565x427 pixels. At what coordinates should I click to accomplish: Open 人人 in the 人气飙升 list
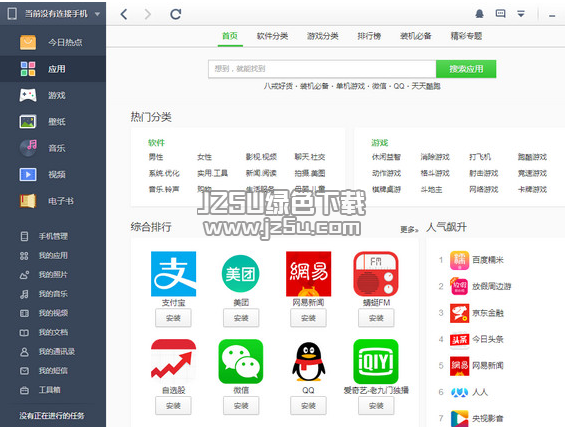tap(480, 392)
